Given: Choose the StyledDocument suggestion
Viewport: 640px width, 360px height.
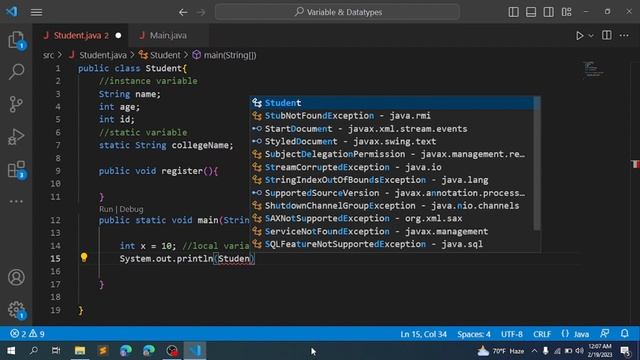Looking at the screenshot, I should coord(392,142).
